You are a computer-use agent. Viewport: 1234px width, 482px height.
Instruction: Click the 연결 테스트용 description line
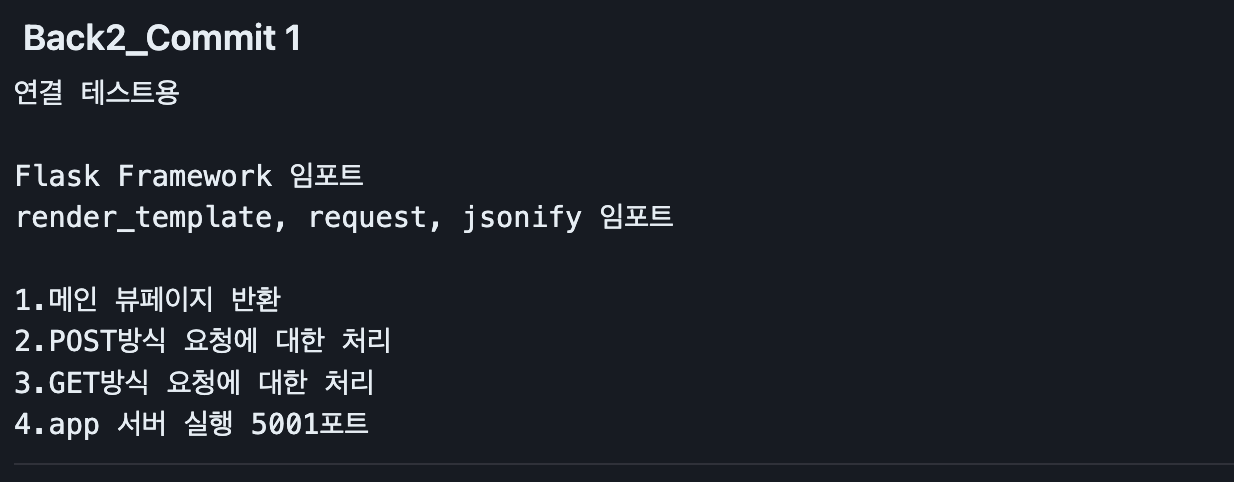[x=97, y=94]
